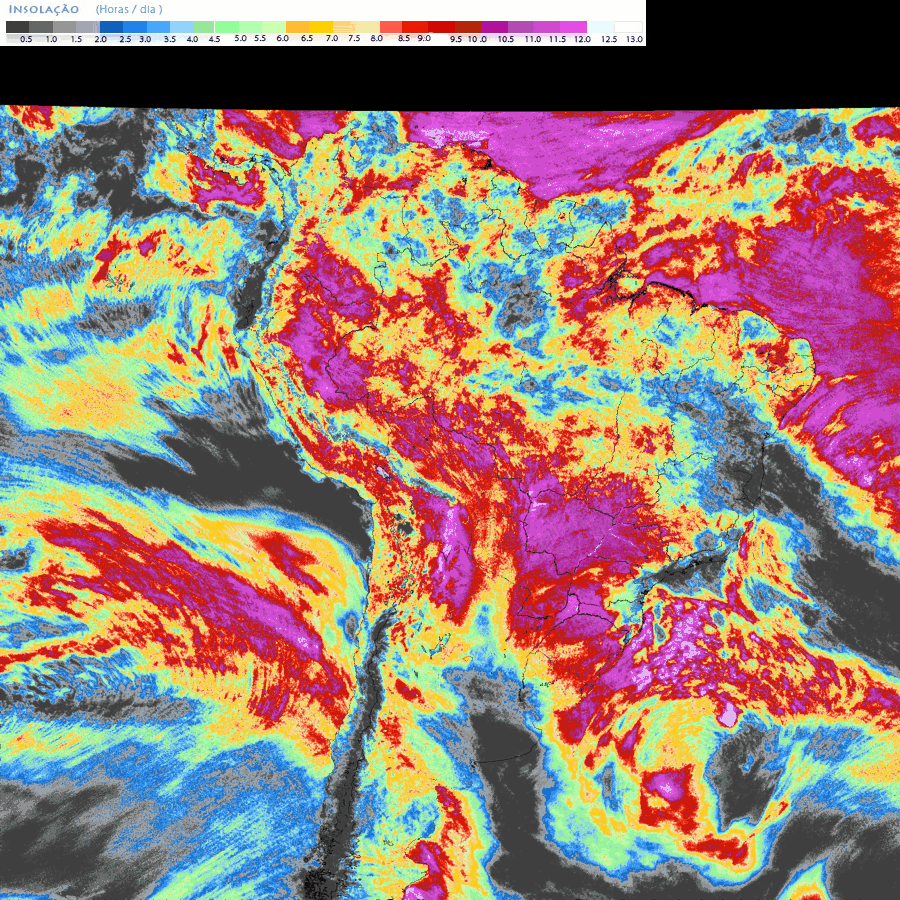Click the legend value 2.0
The height and width of the screenshot is (900, 900).
tap(100, 40)
